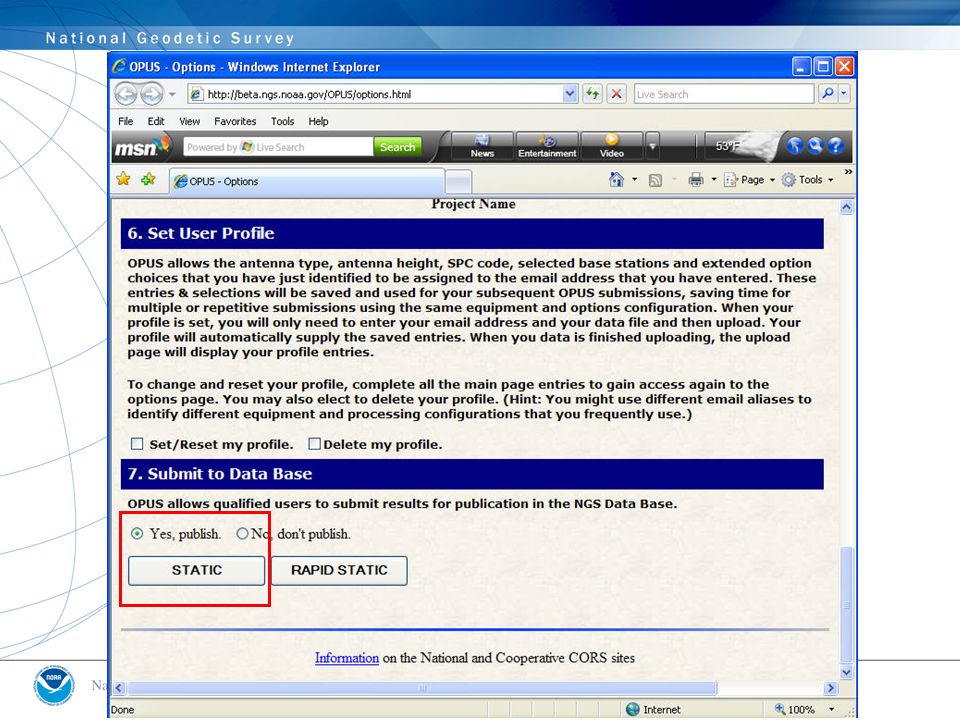Viewport: 960px width, 720px height.
Task: Click the vertical scrollbar up arrow
Action: (846, 207)
